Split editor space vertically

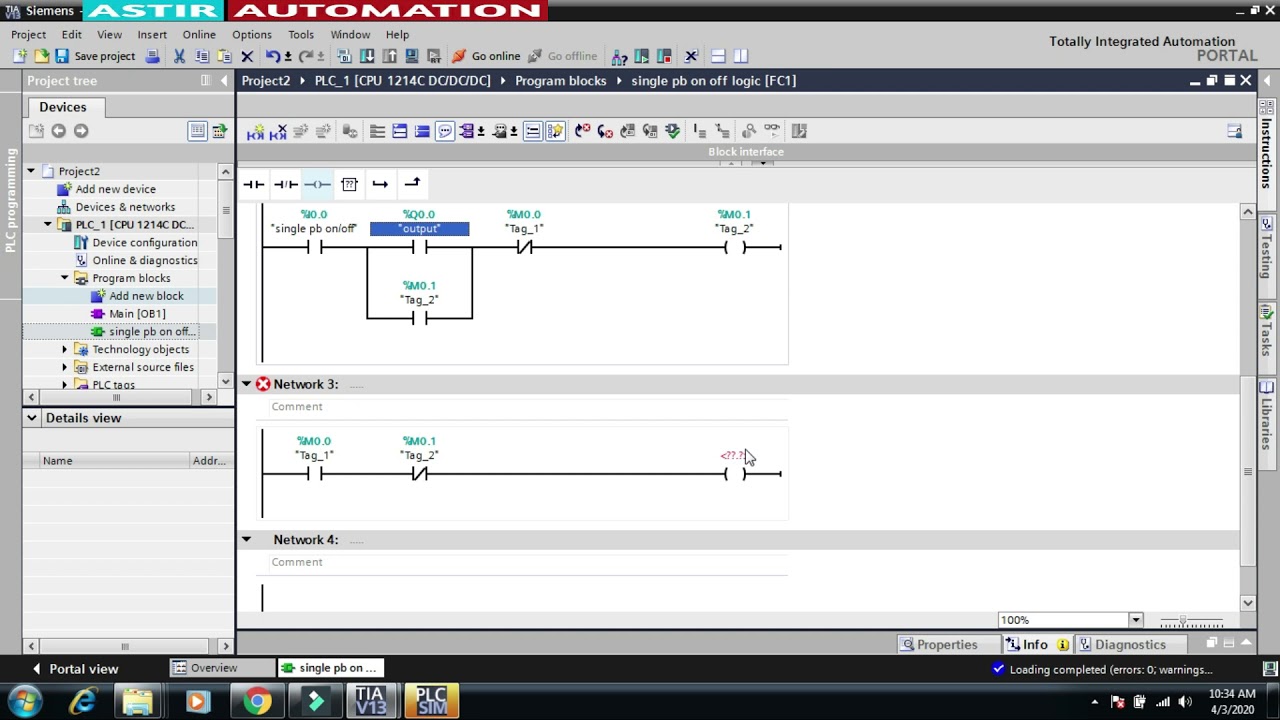[x=741, y=56]
